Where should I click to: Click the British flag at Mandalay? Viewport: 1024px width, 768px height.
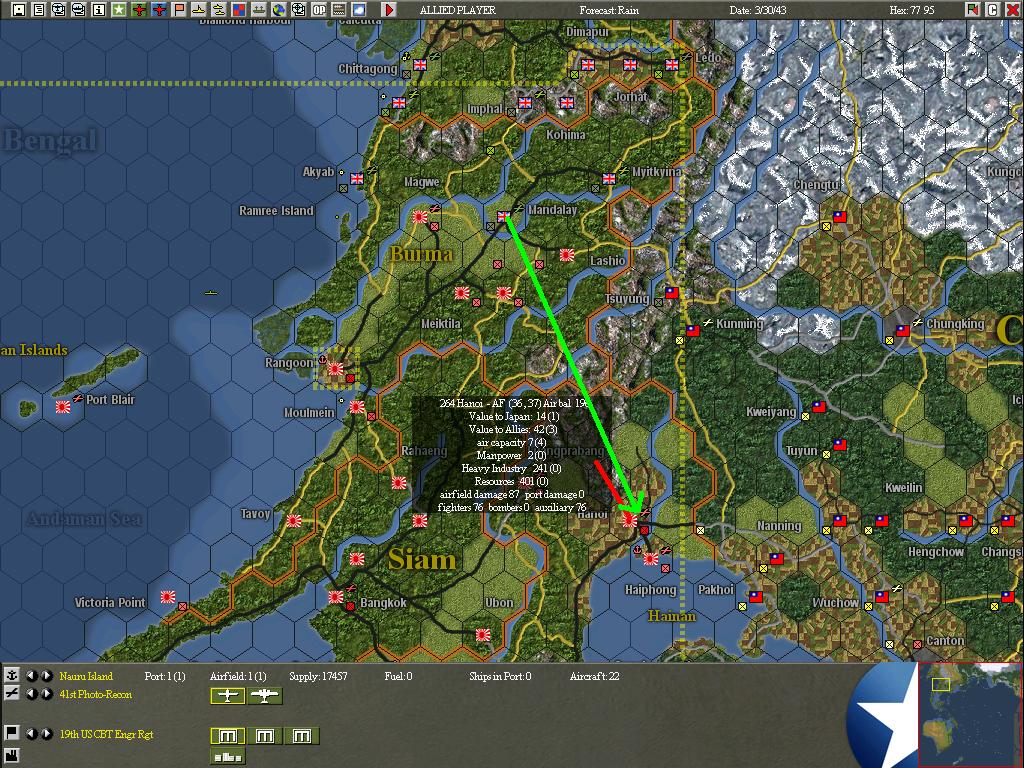click(504, 216)
